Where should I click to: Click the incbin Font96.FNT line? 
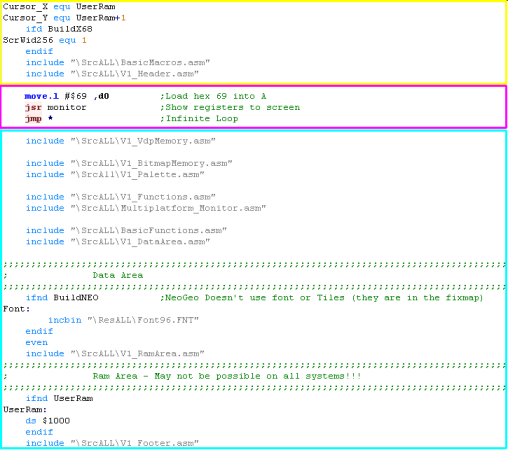[x=124, y=320]
